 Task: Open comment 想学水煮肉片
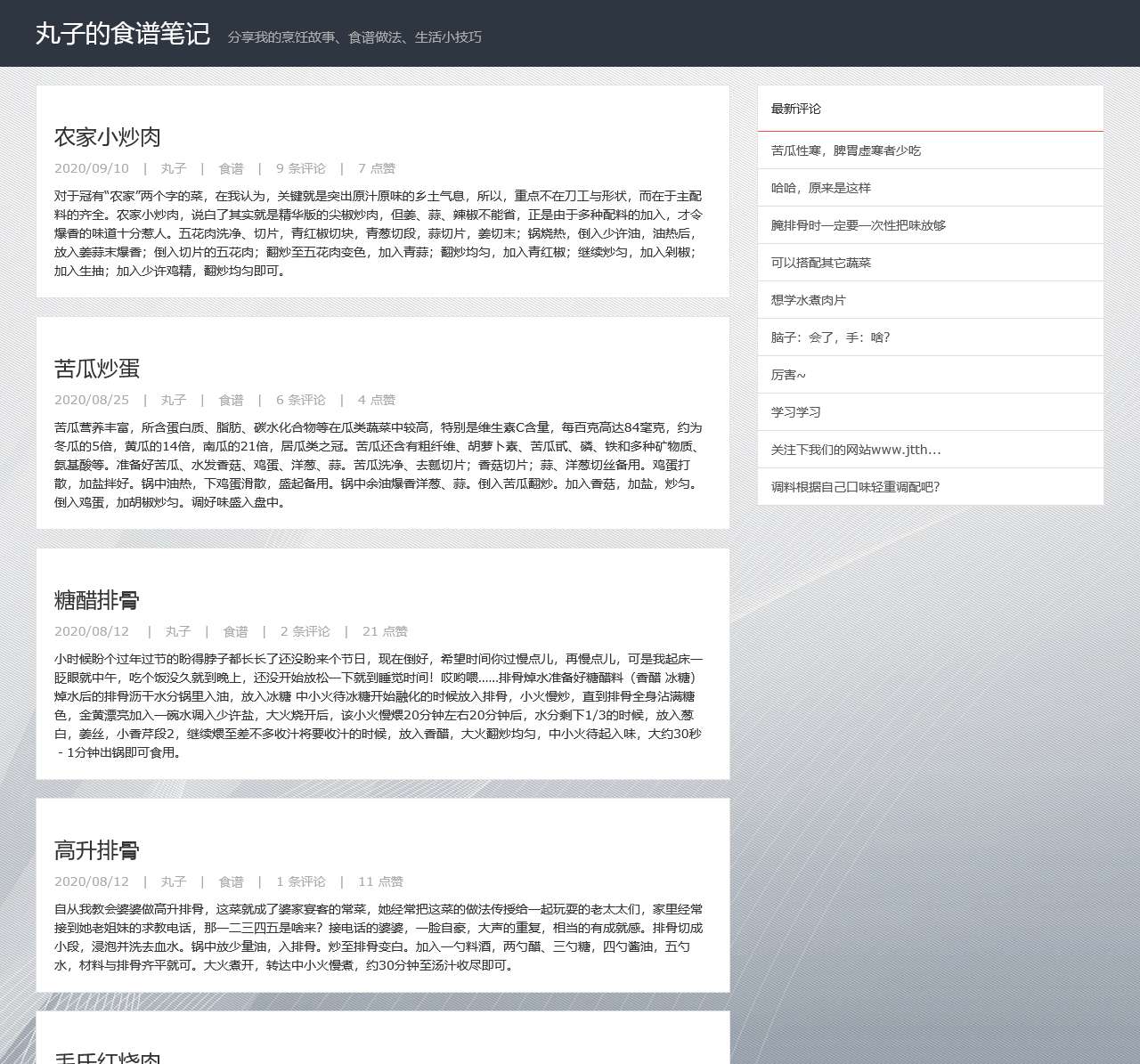pos(806,300)
